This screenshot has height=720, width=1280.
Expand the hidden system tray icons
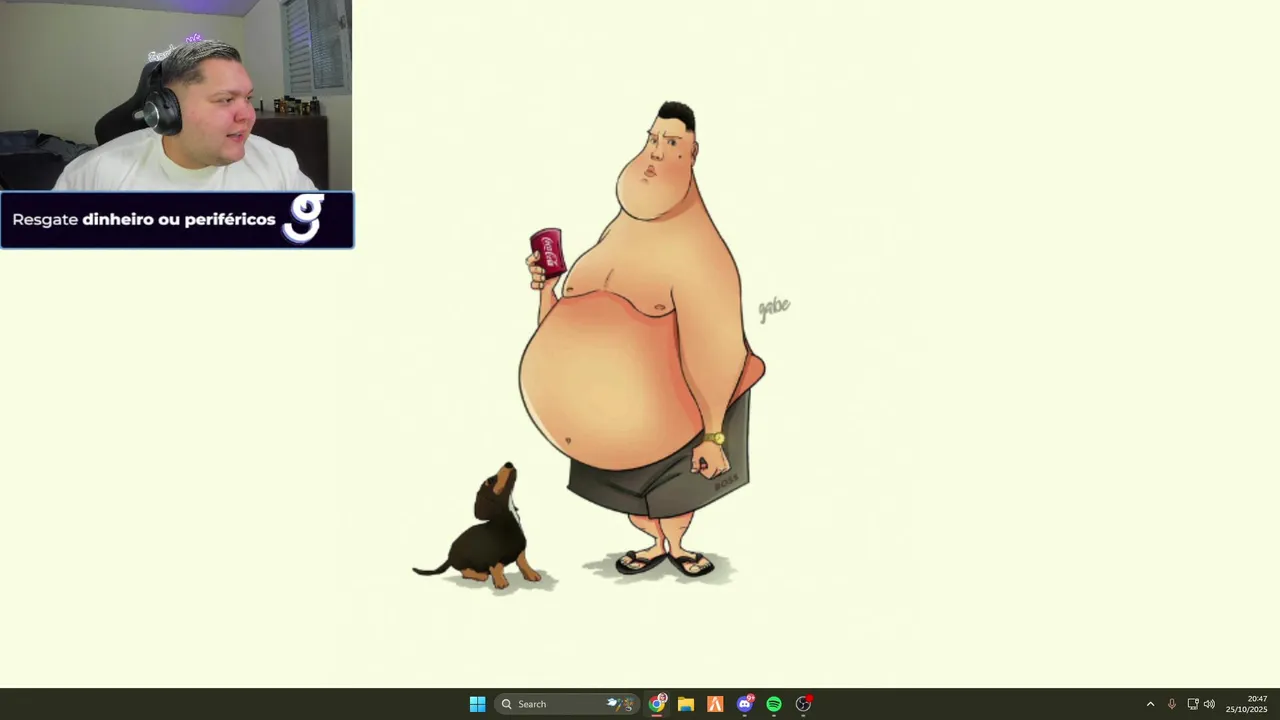(x=1150, y=704)
